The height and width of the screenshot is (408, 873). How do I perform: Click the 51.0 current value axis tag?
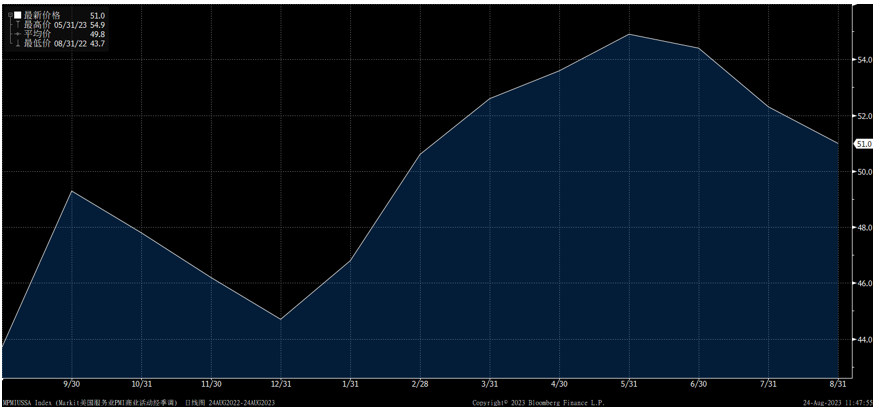(x=863, y=144)
